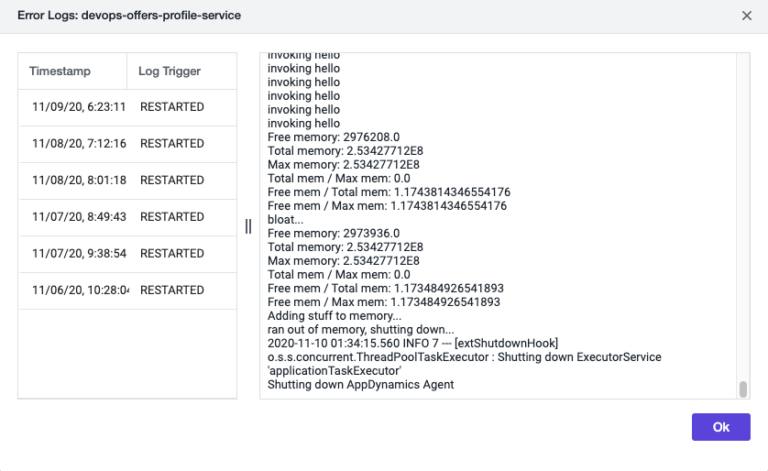
Task: Close the Error Logs dialog with X
Action: pyautogui.click(x=746, y=16)
